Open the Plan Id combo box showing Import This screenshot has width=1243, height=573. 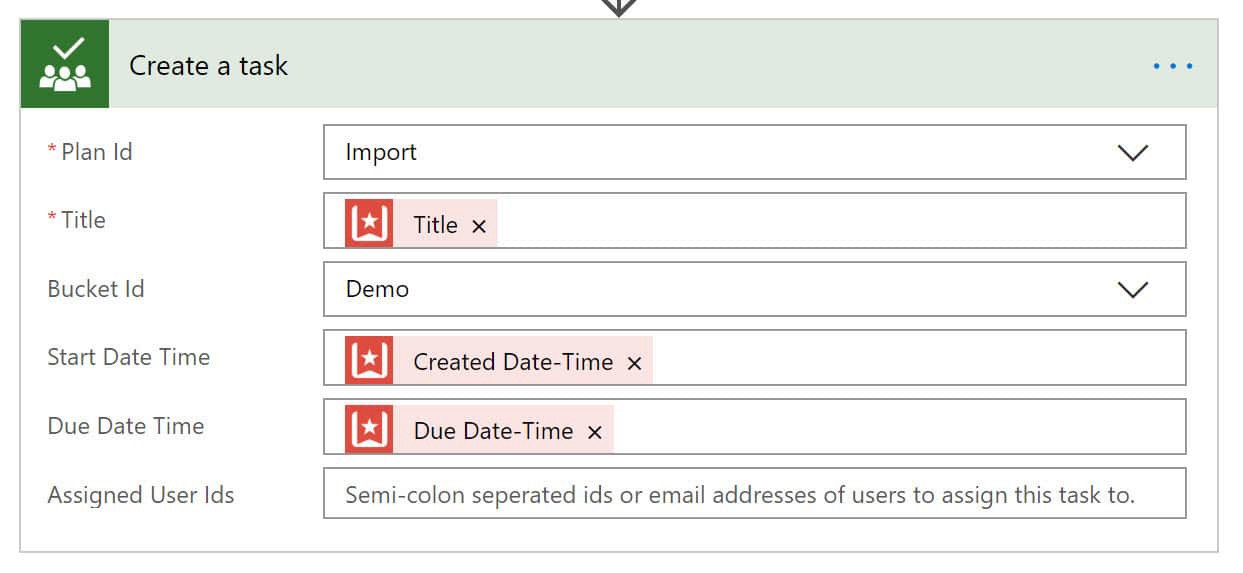tap(755, 152)
